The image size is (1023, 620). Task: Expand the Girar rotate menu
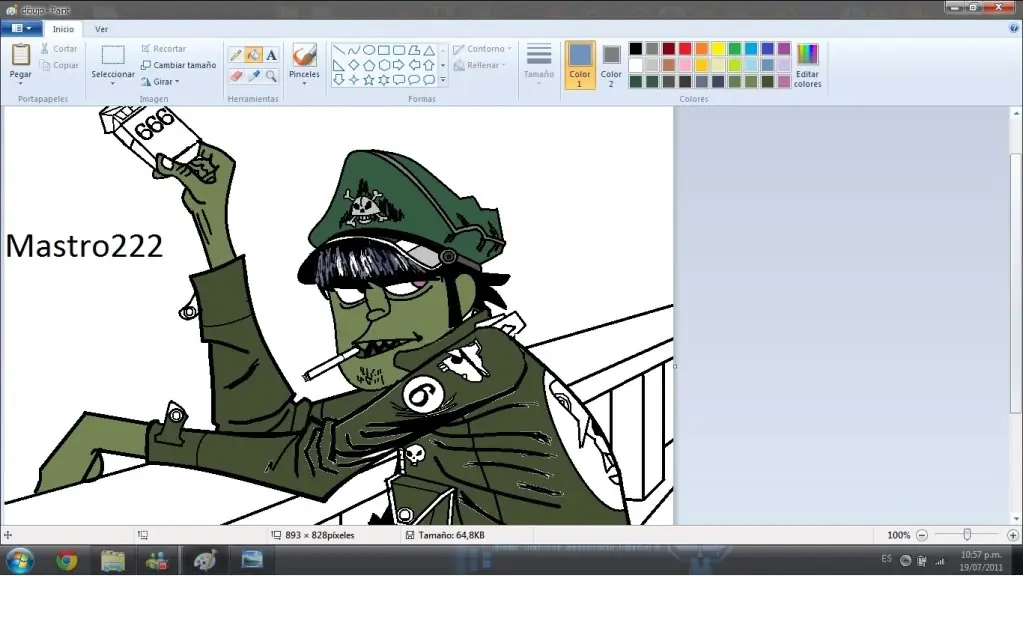160,82
